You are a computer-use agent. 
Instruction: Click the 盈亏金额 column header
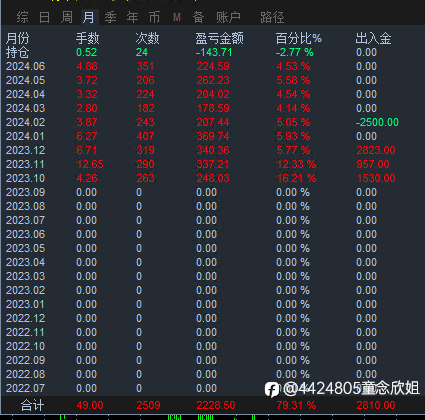(220, 38)
